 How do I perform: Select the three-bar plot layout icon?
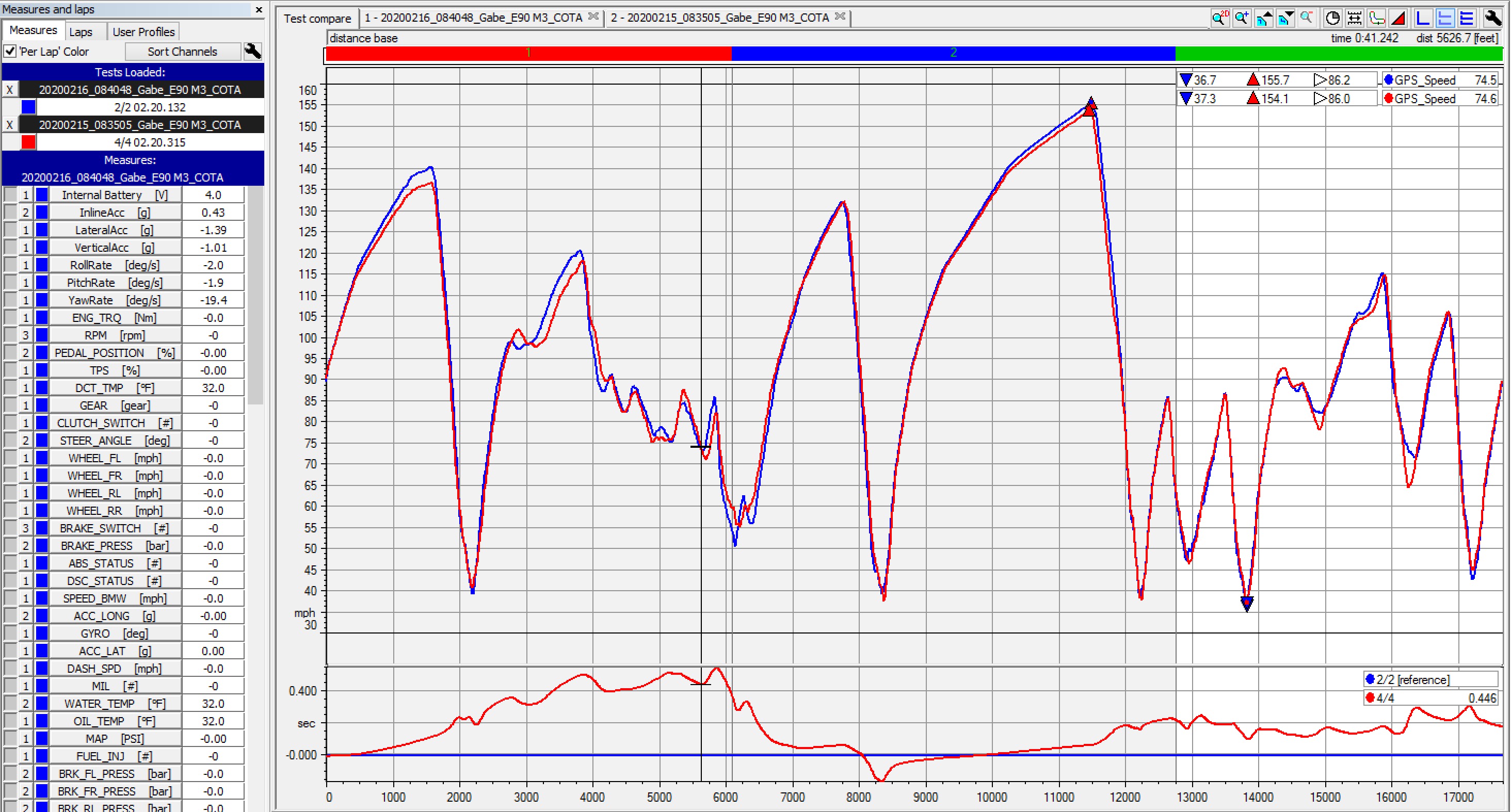click(x=1467, y=18)
